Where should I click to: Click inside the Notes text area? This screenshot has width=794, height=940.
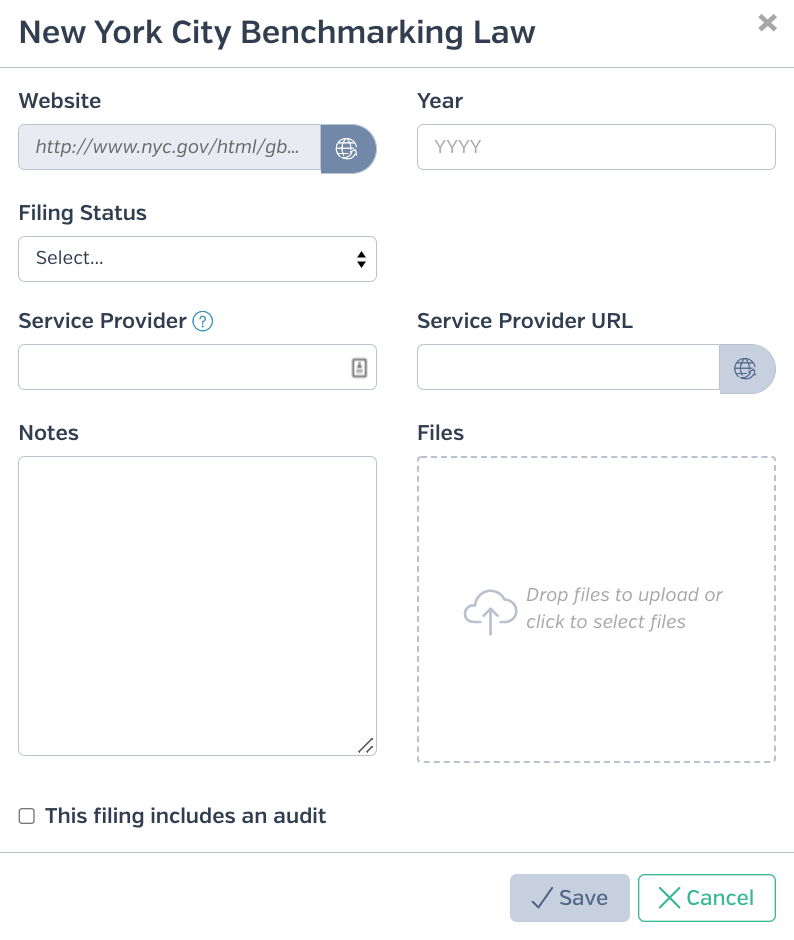[197, 605]
